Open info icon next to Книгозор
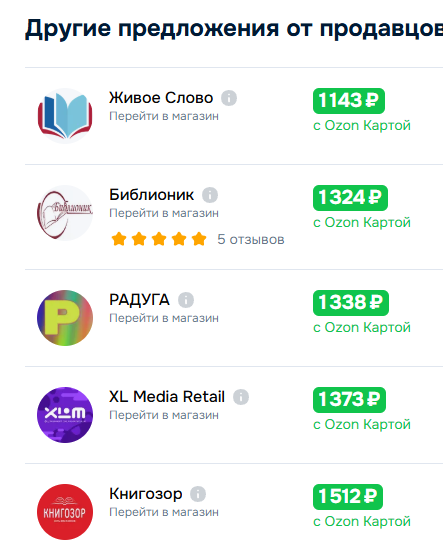443x545 pixels. (x=198, y=494)
